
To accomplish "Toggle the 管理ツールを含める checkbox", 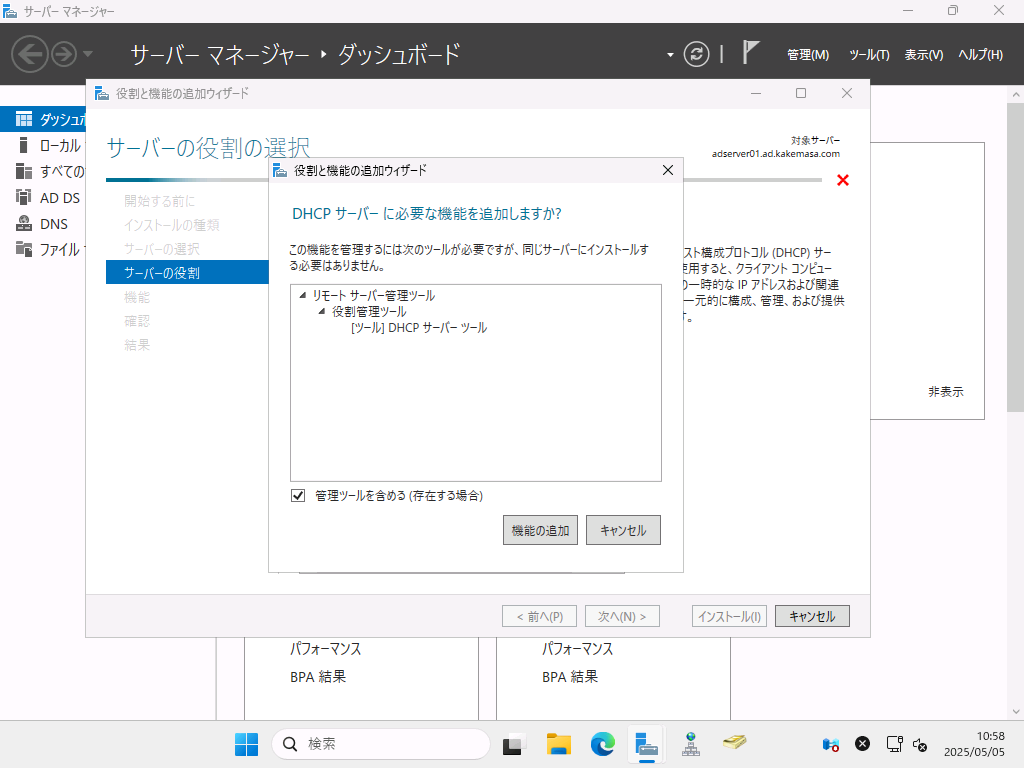I will (x=298, y=496).
